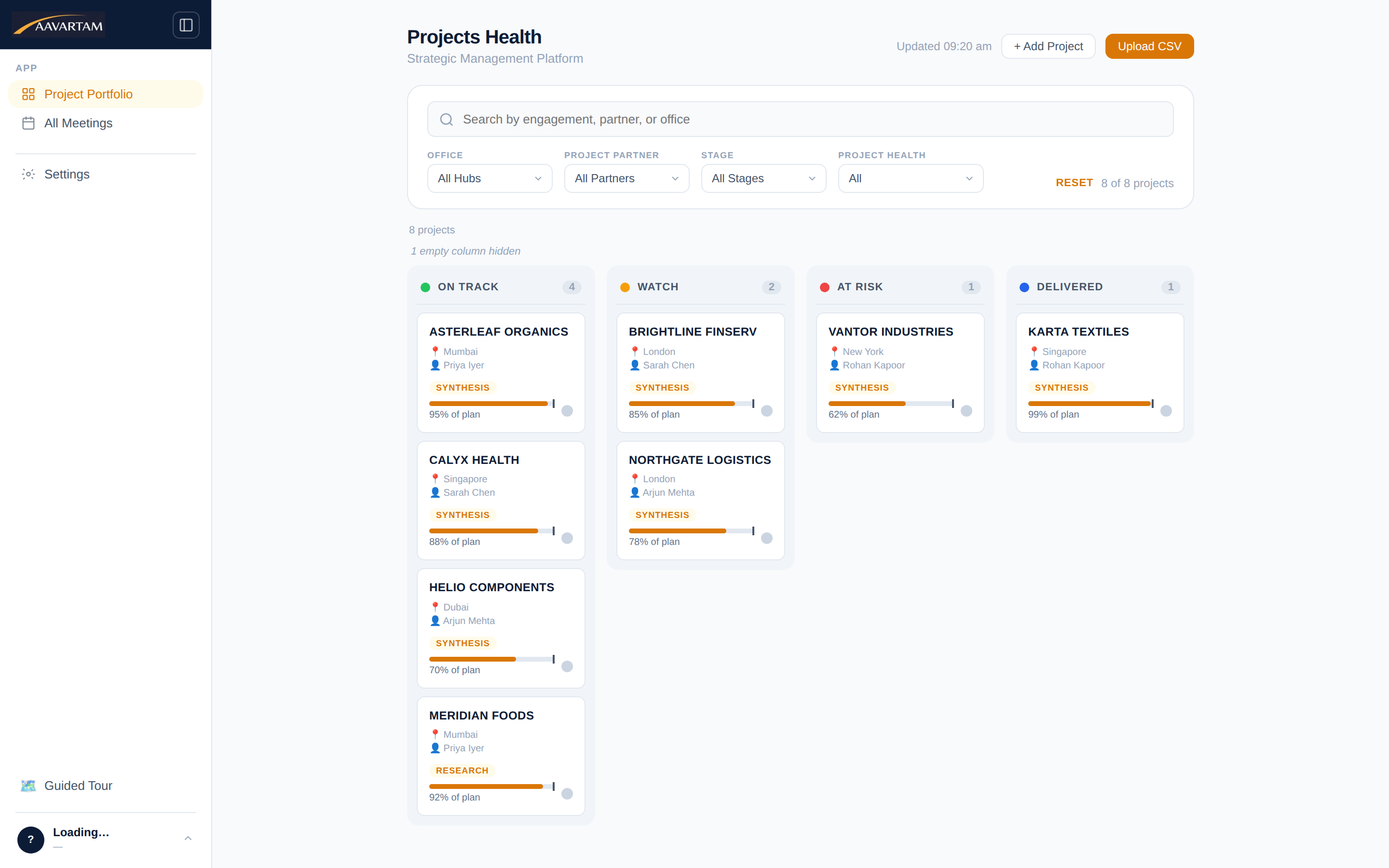1389x868 pixels.
Task: Click the All Meetings calendar icon
Action: (28, 123)
